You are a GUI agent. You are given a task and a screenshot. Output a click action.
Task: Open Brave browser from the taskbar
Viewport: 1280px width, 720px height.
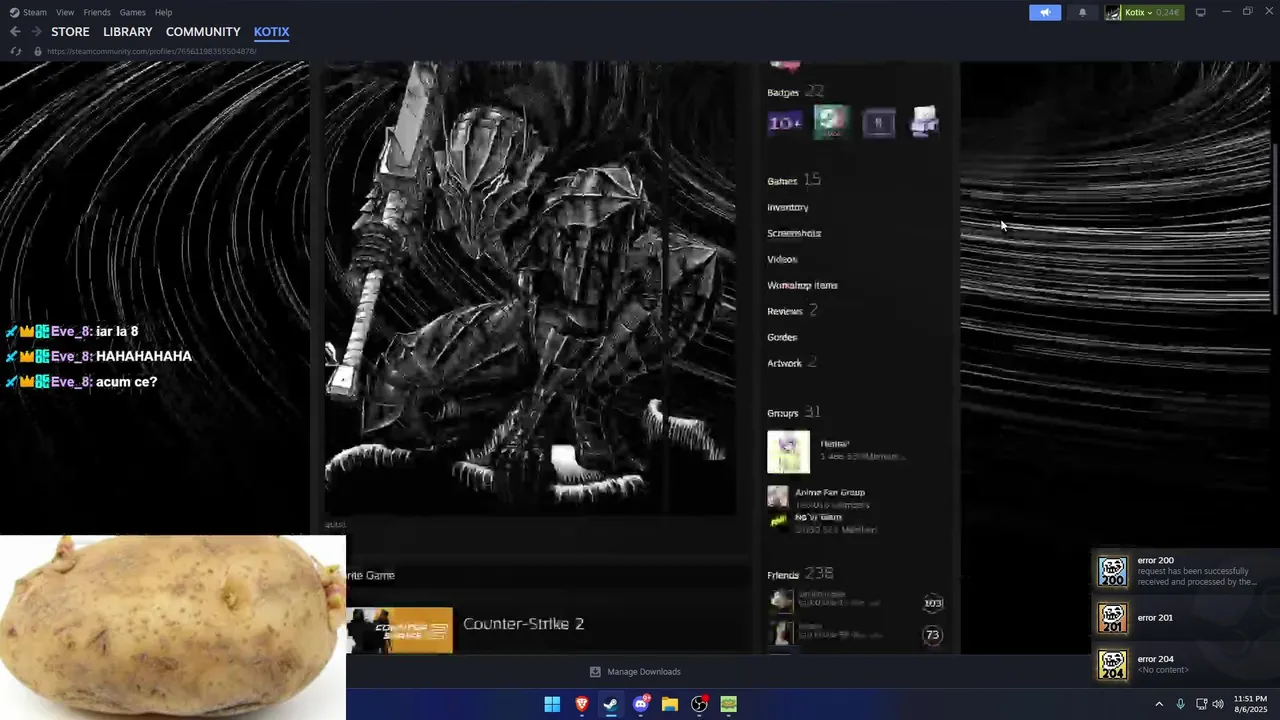(581, 704)
